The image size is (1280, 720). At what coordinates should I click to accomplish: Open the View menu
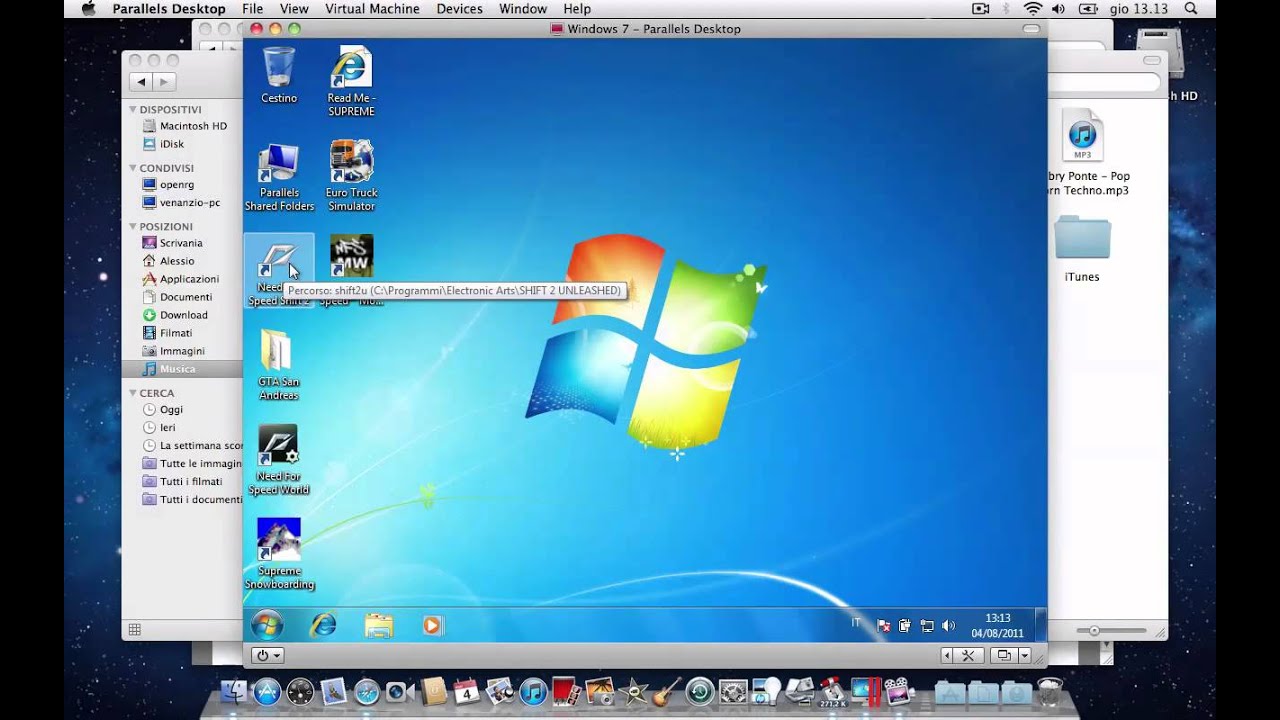pyautogui.click(x=294, y=9)
